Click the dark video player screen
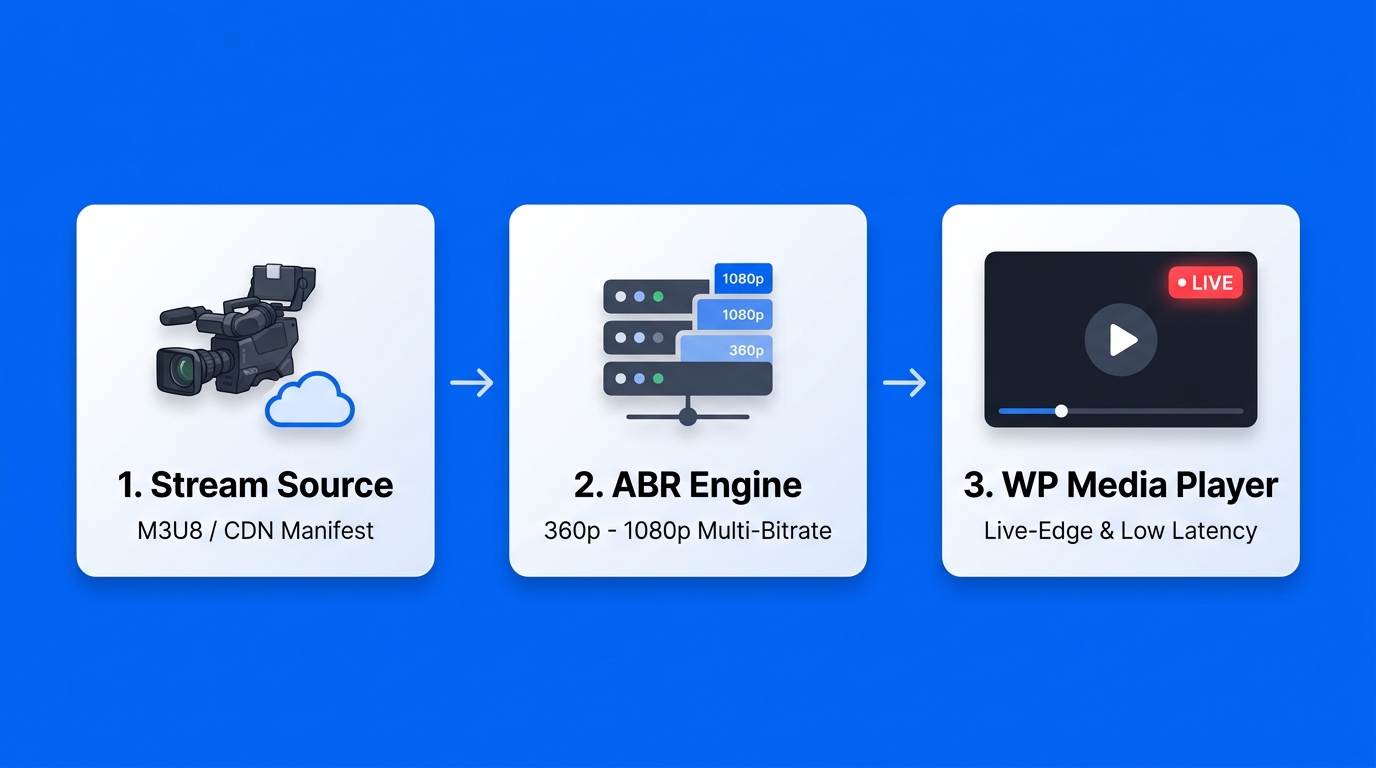 pos(1120,339)
